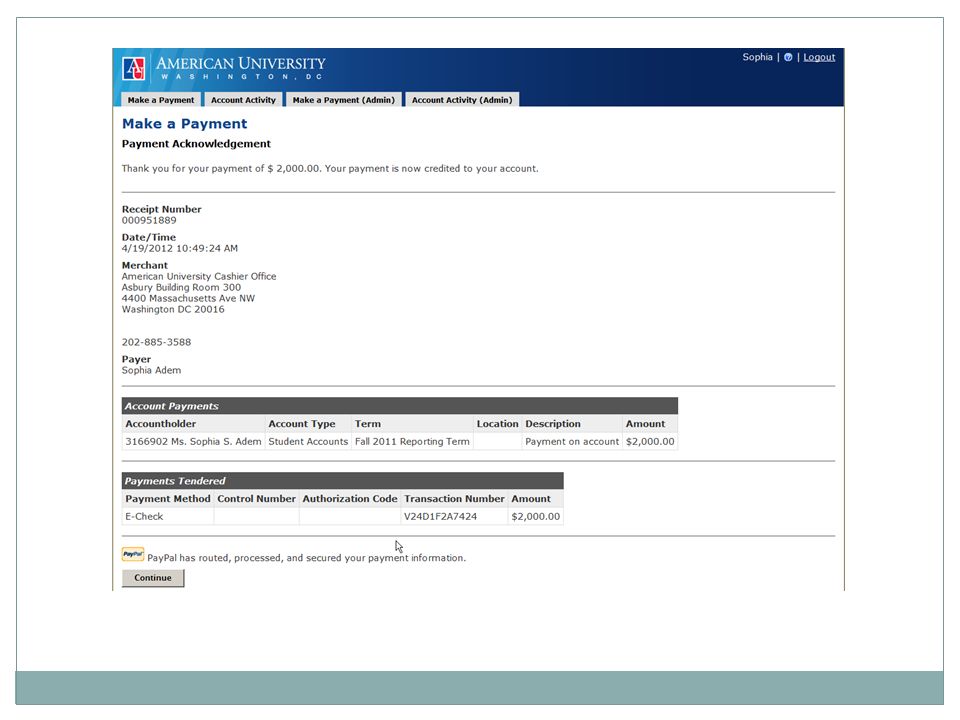Viewport: 960px width, 720px height.
Task: Click the $2,000.00 amount in Account Payments
Action: [x=650, y=441]
